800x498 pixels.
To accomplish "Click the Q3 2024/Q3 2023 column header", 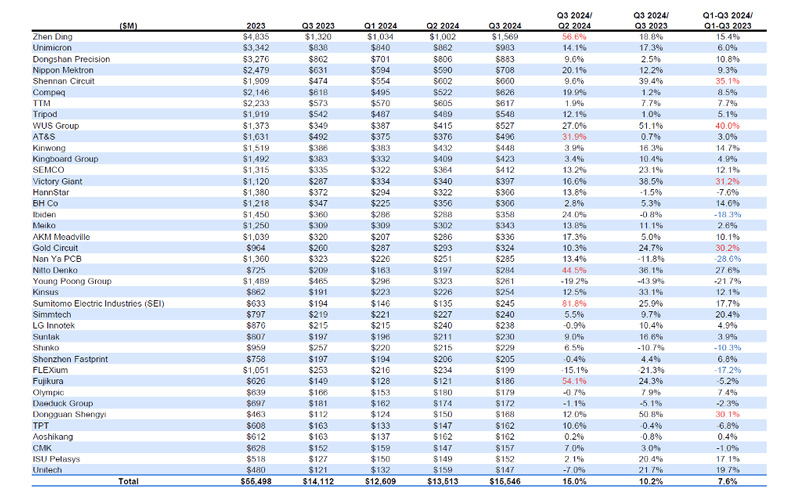I will pos(651,21).
